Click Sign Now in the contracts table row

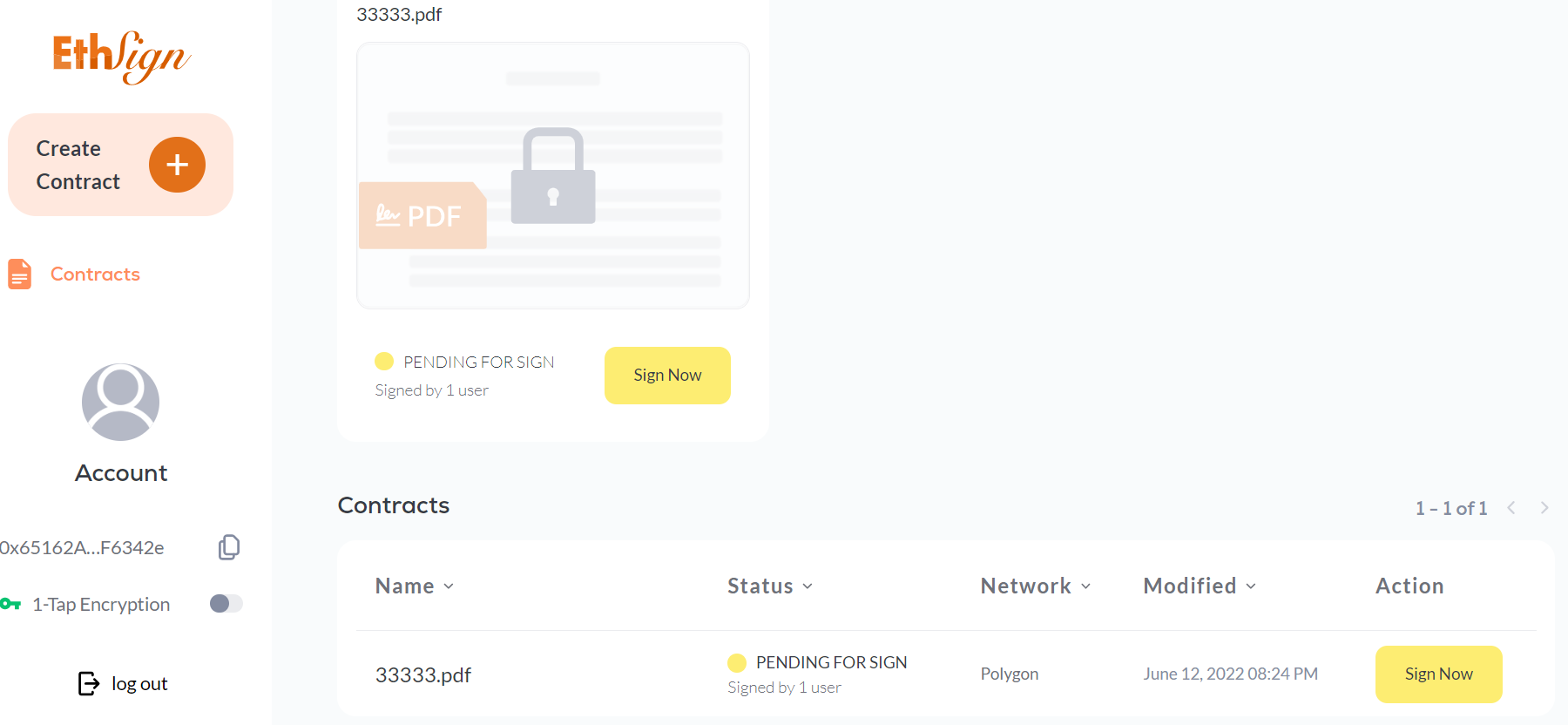pyautogui.click(x=1438, y=674)
